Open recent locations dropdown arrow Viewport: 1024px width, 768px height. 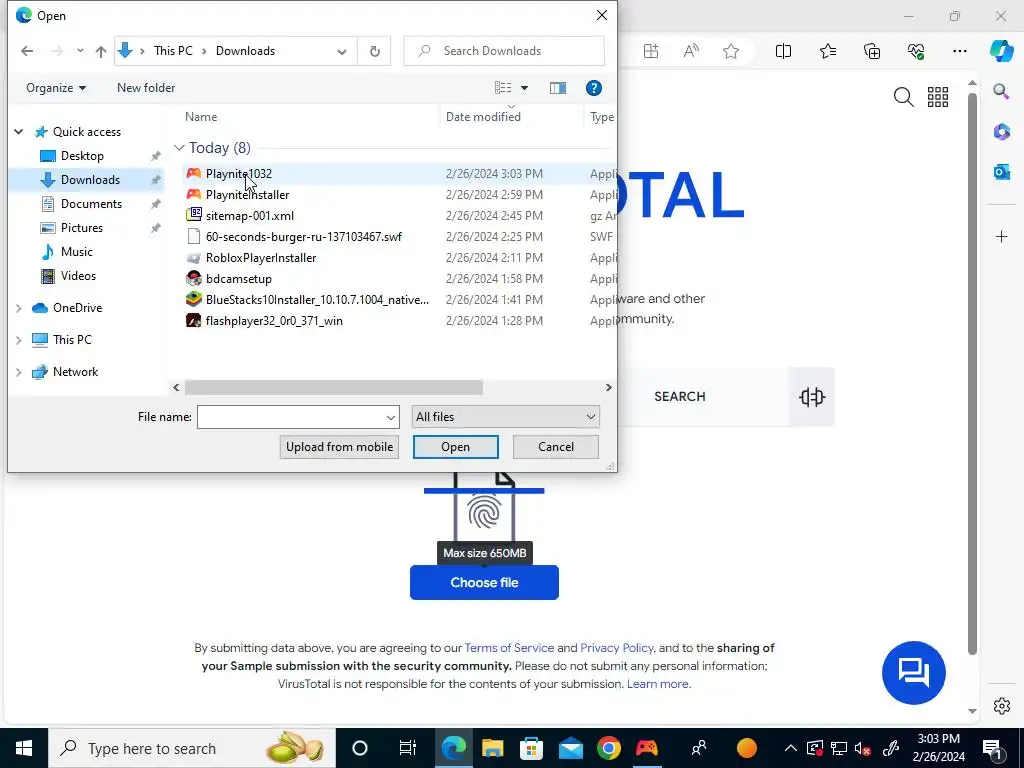(x=80, y=51)
